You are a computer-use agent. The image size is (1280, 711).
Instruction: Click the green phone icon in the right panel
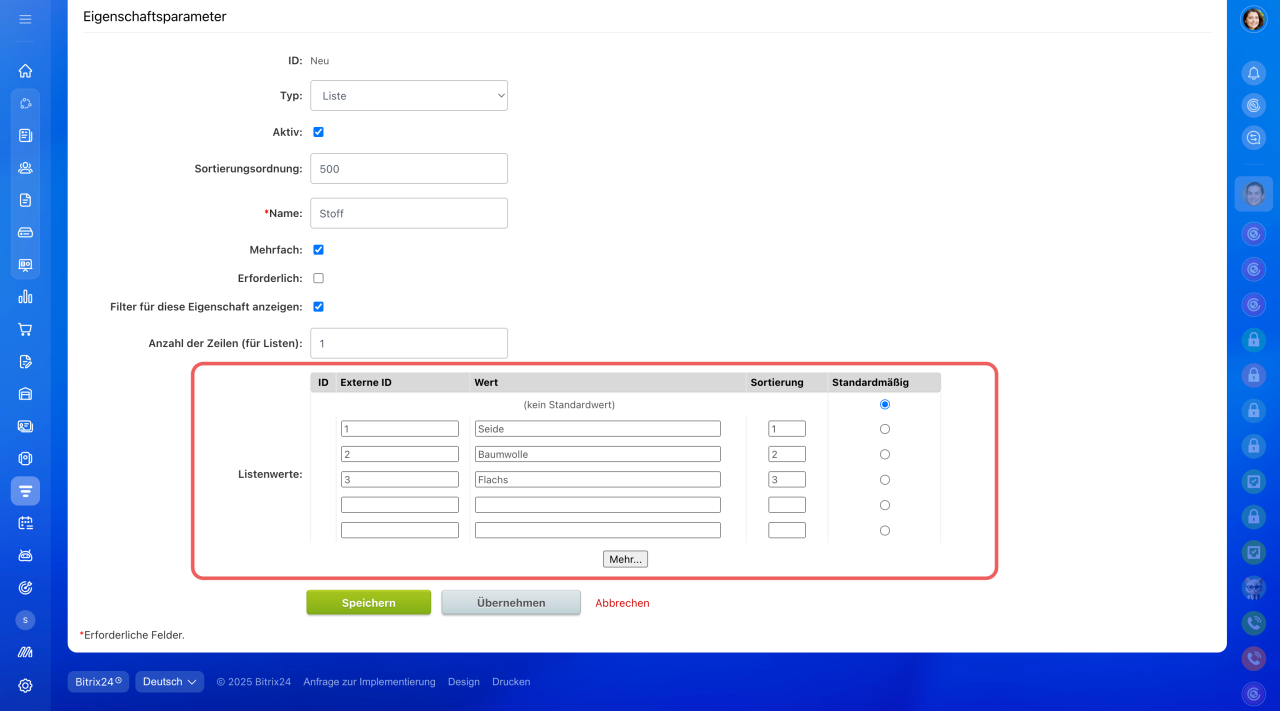click(1254, 623)
